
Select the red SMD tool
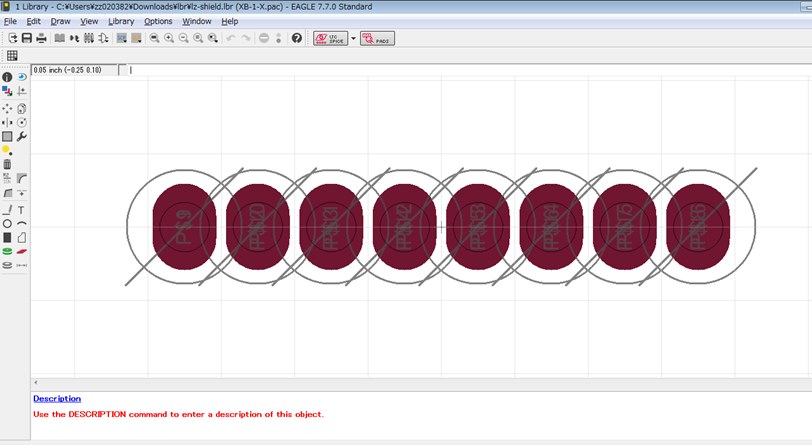click(x=22, y=252)
